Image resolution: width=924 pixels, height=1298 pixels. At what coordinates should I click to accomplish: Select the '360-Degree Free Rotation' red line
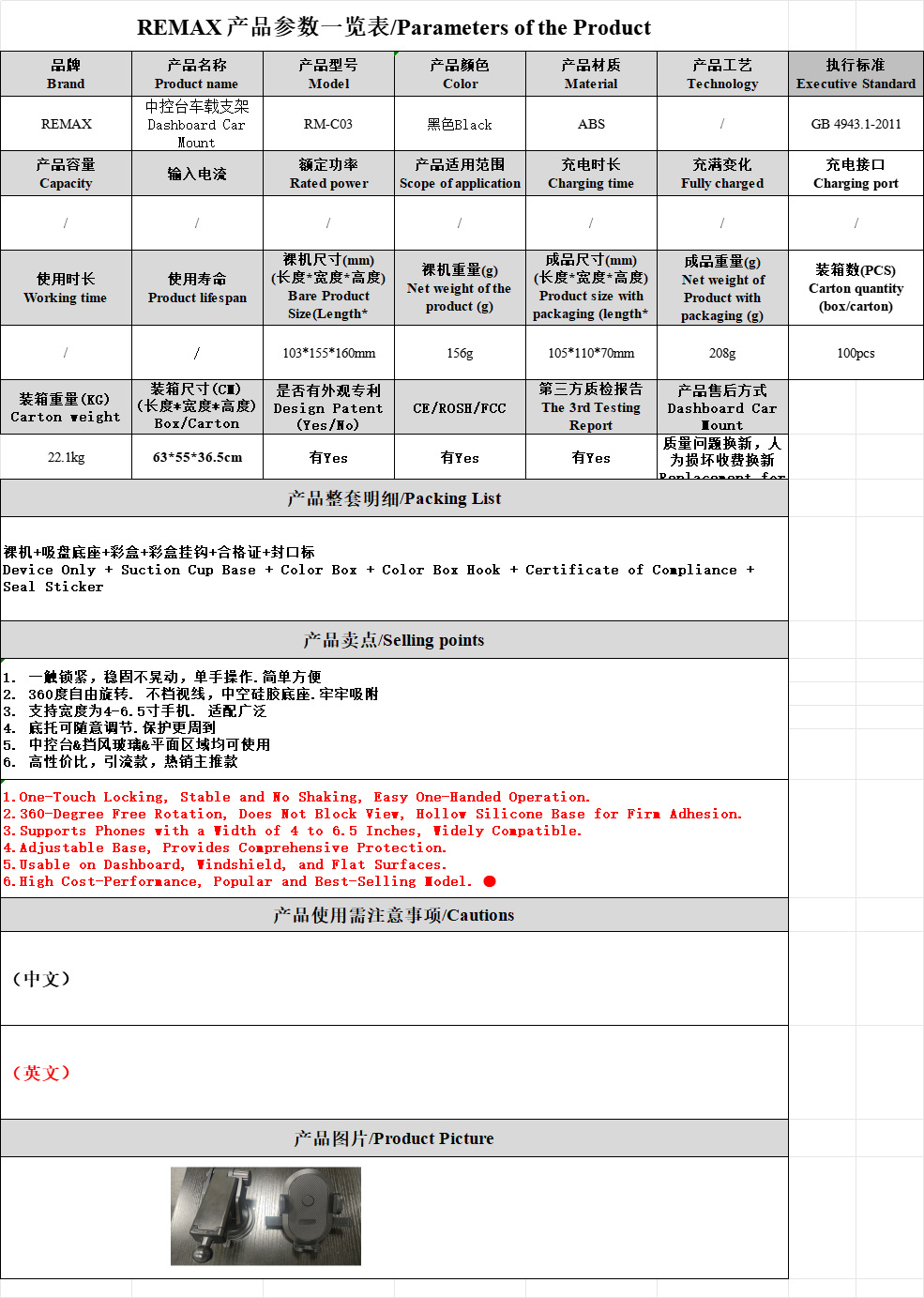[372, 814]
